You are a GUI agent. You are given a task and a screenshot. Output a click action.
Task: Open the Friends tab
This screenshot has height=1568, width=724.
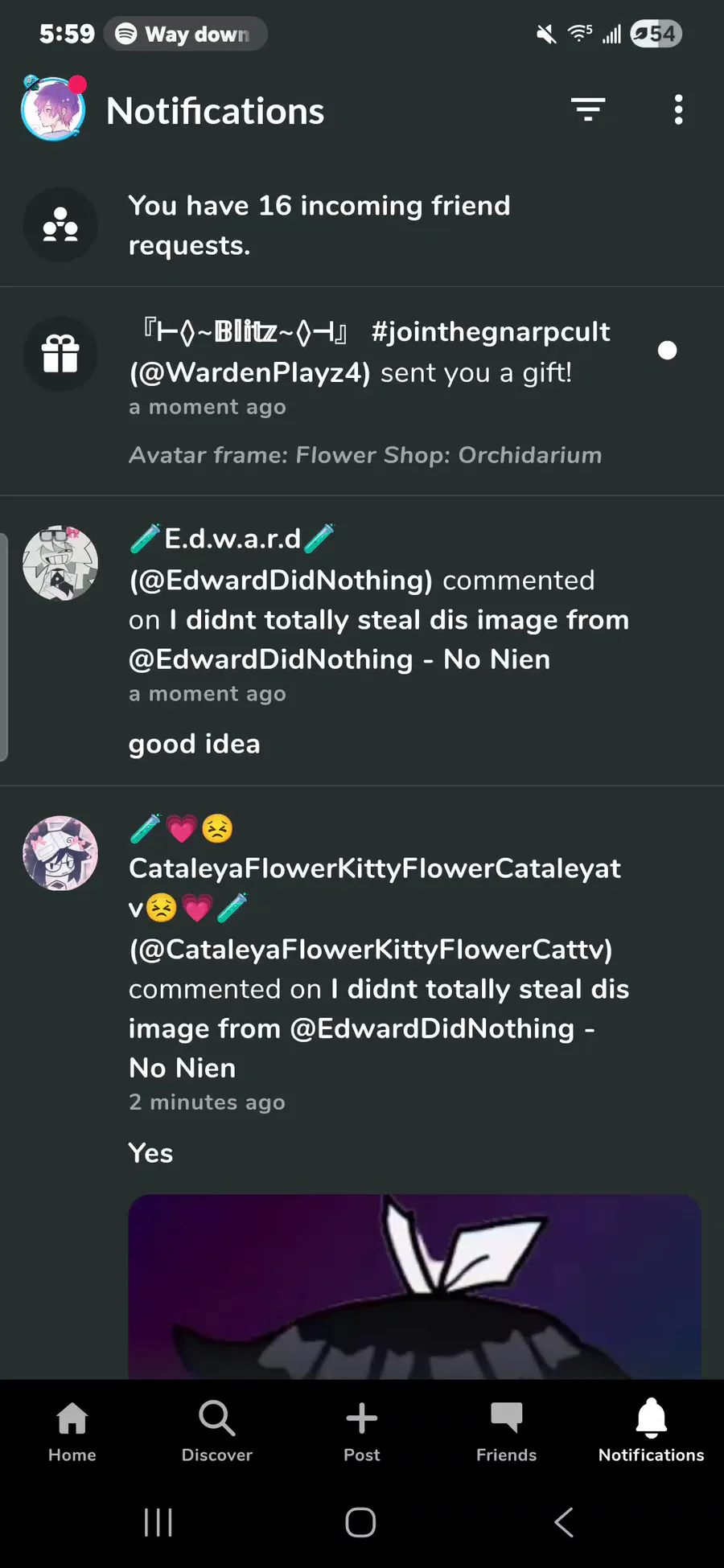507,1431
